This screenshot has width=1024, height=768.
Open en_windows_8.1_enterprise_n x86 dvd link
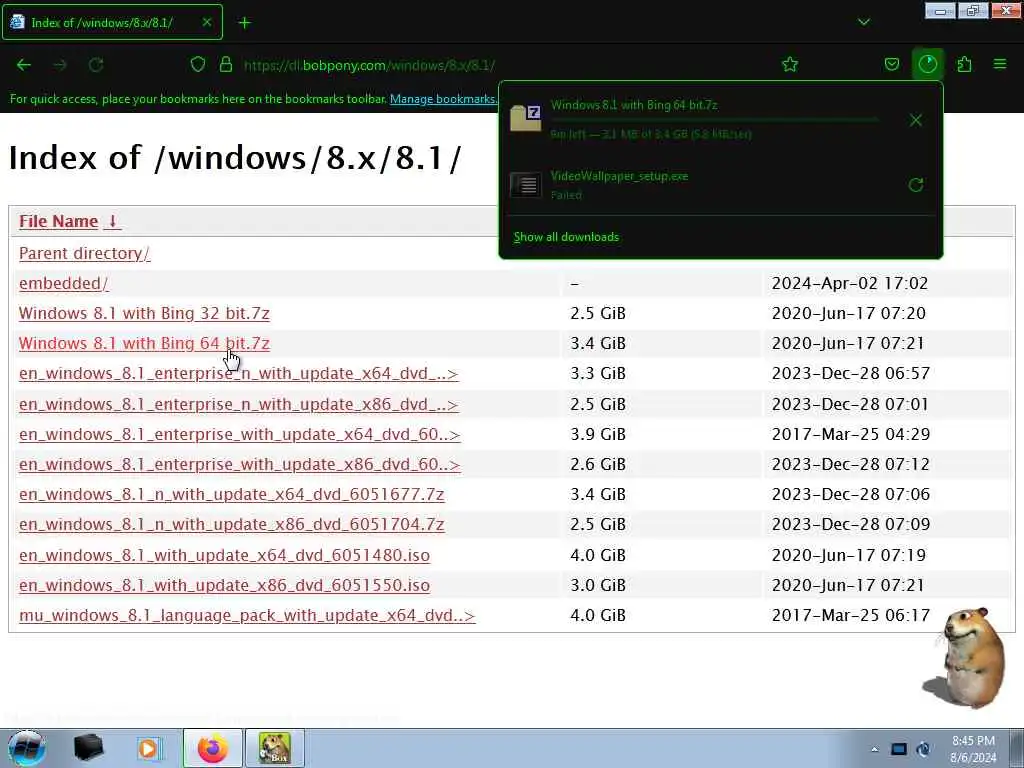pyautogui.click(x=238, y=404)
